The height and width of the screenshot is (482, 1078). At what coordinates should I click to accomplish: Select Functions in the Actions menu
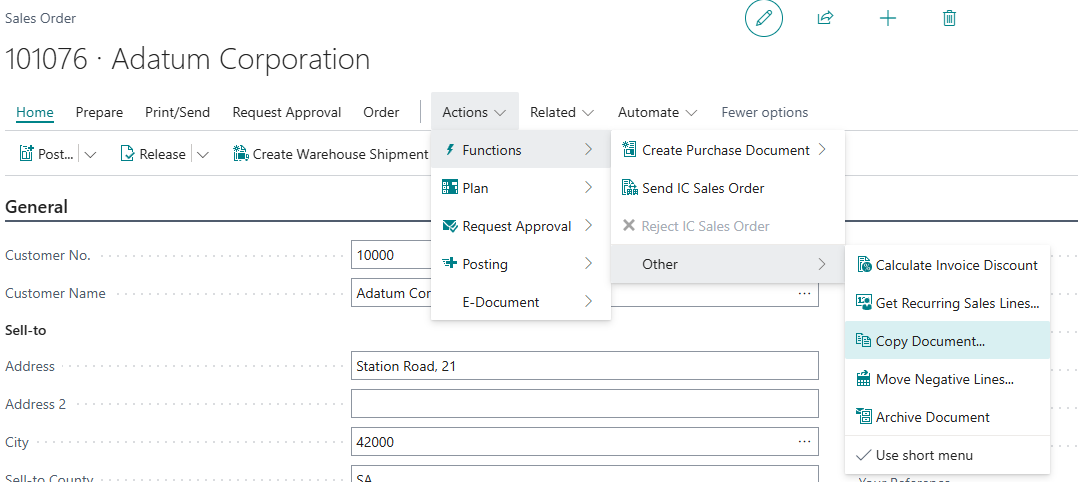tap(520, 150)
